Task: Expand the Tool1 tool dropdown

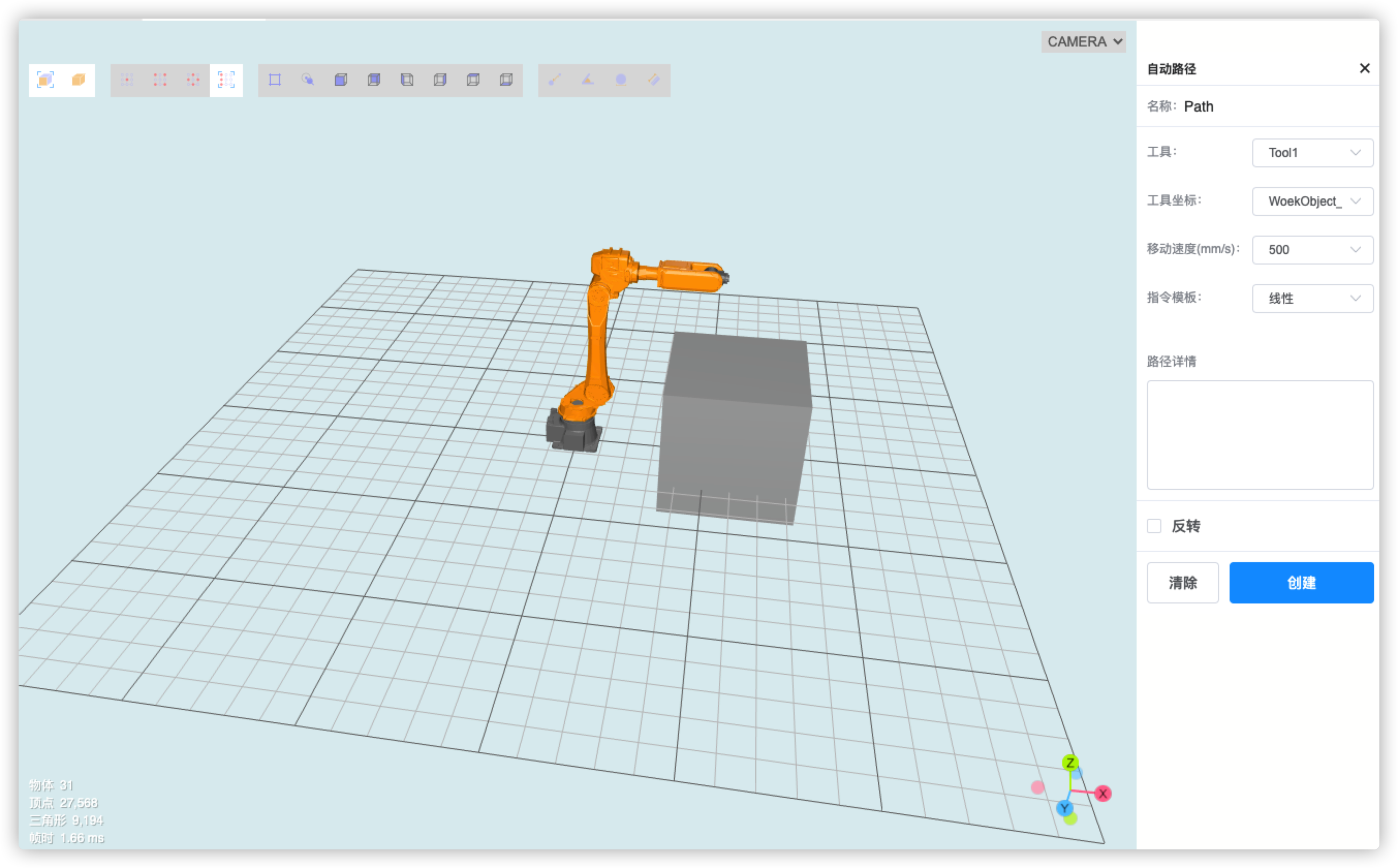Action: point(1312,153)
